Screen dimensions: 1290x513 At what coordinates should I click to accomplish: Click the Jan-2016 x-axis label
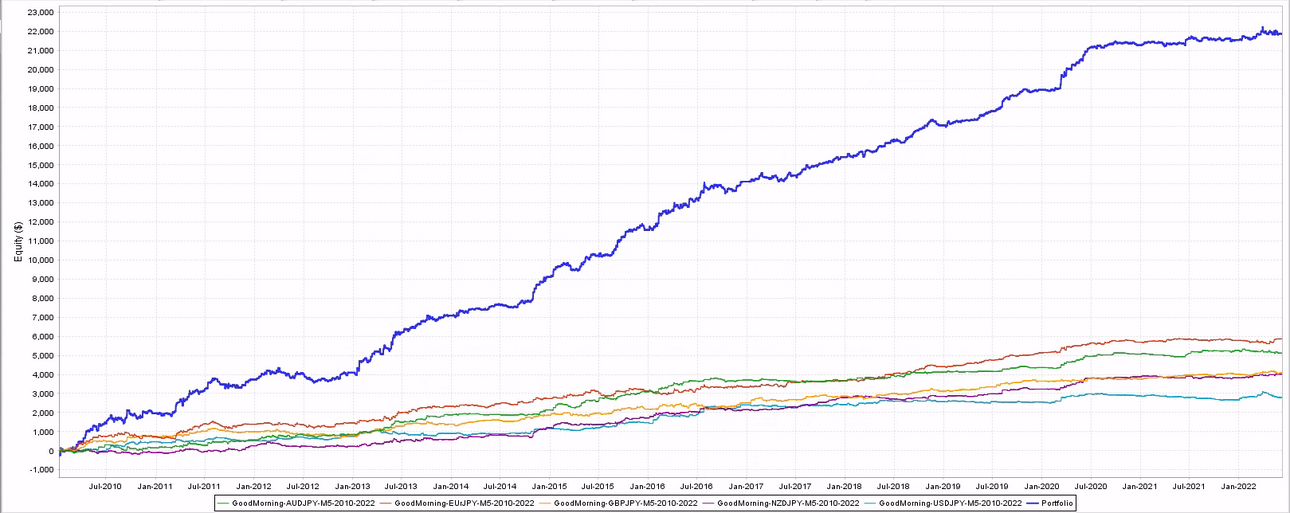coord(648,487)
